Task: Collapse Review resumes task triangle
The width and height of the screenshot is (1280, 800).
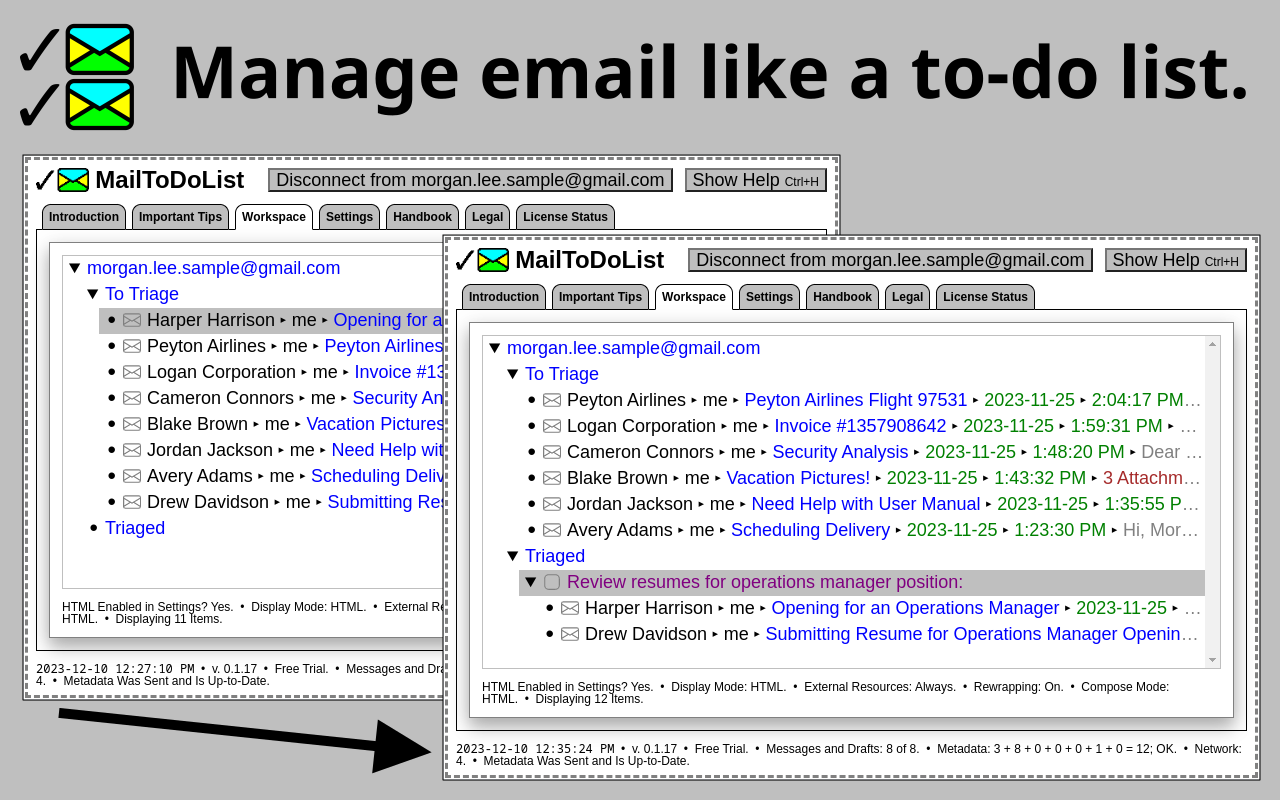Action: tap(531, 582)
